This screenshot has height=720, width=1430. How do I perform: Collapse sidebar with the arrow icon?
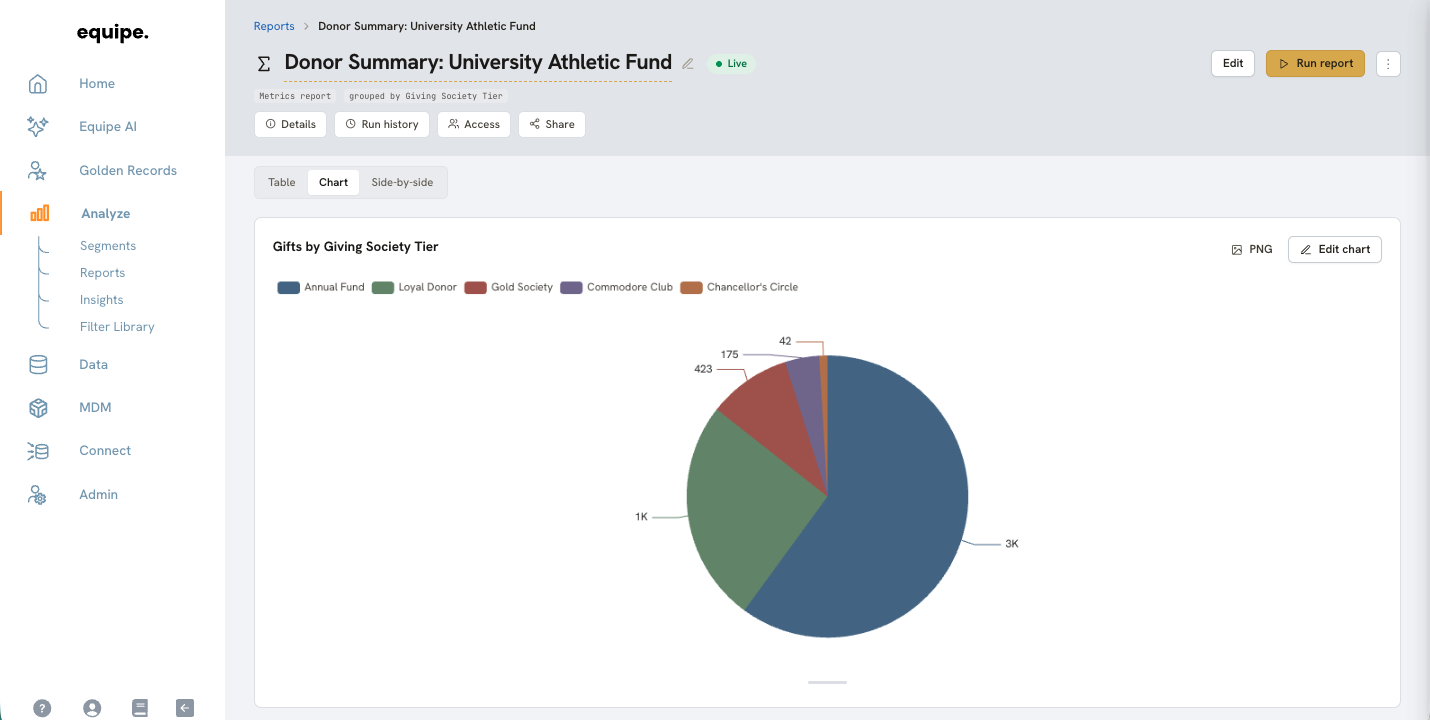pos(185,708)
